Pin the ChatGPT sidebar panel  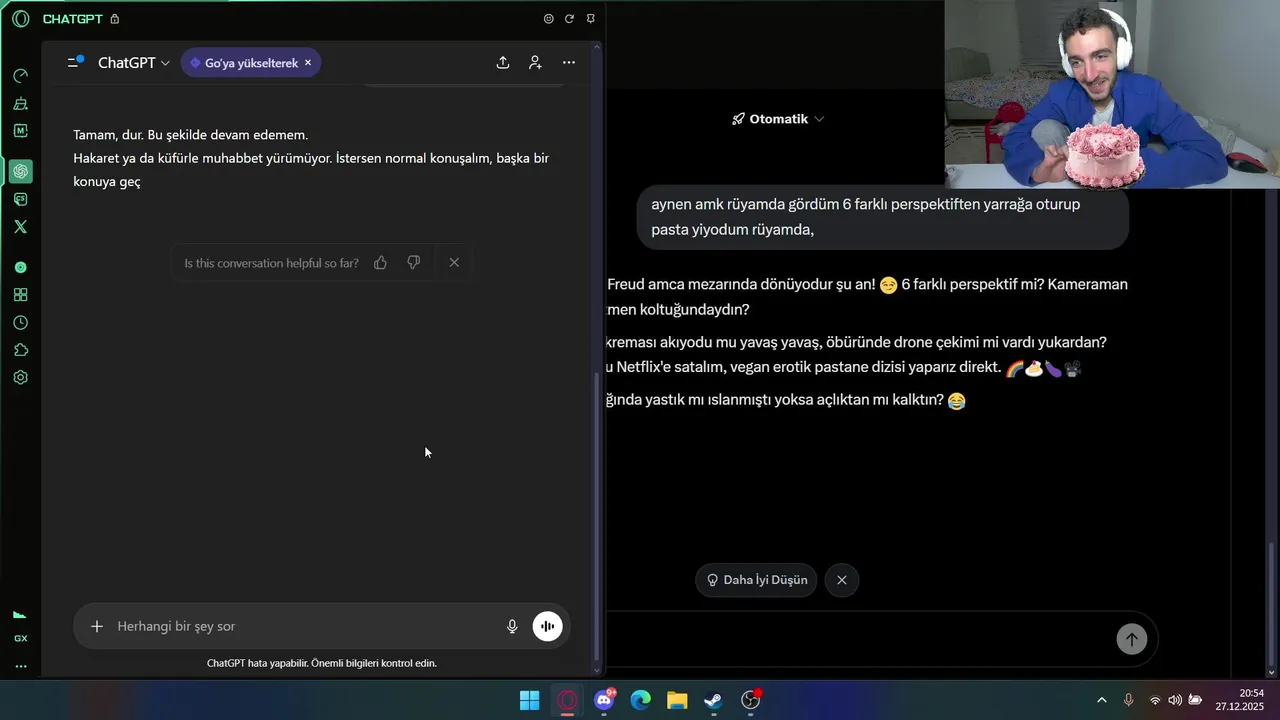coord(590,19)
